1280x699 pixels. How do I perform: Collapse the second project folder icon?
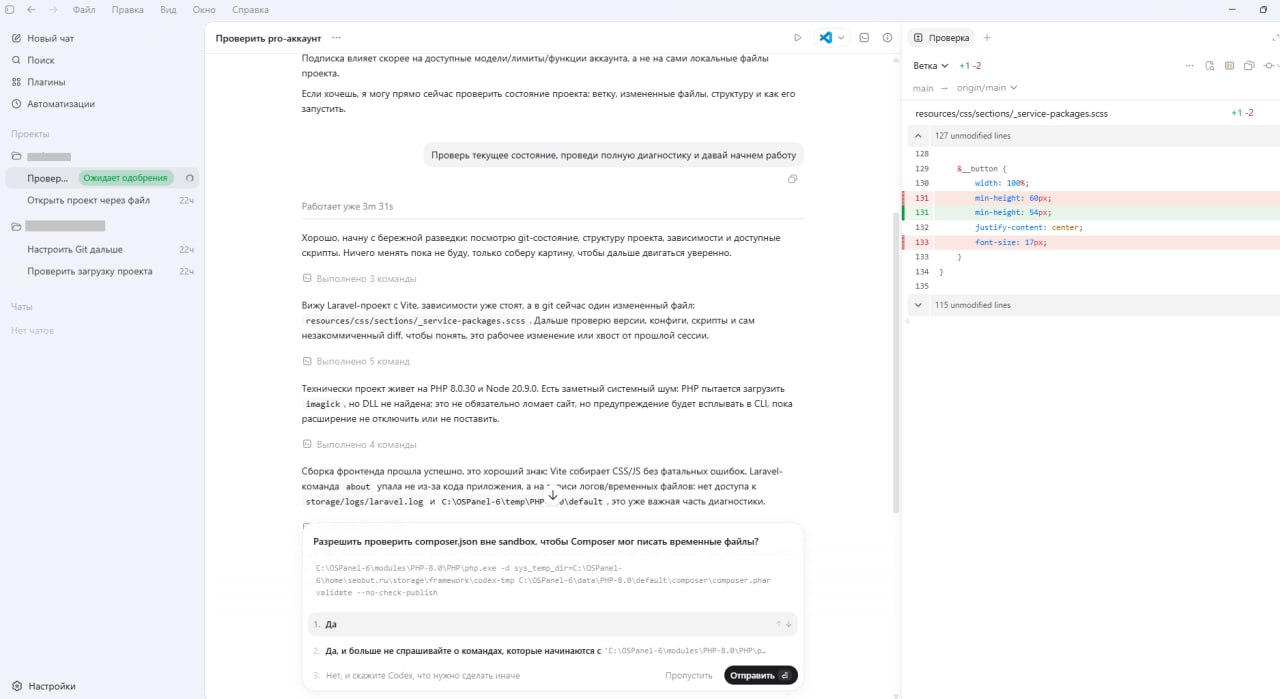16,226
